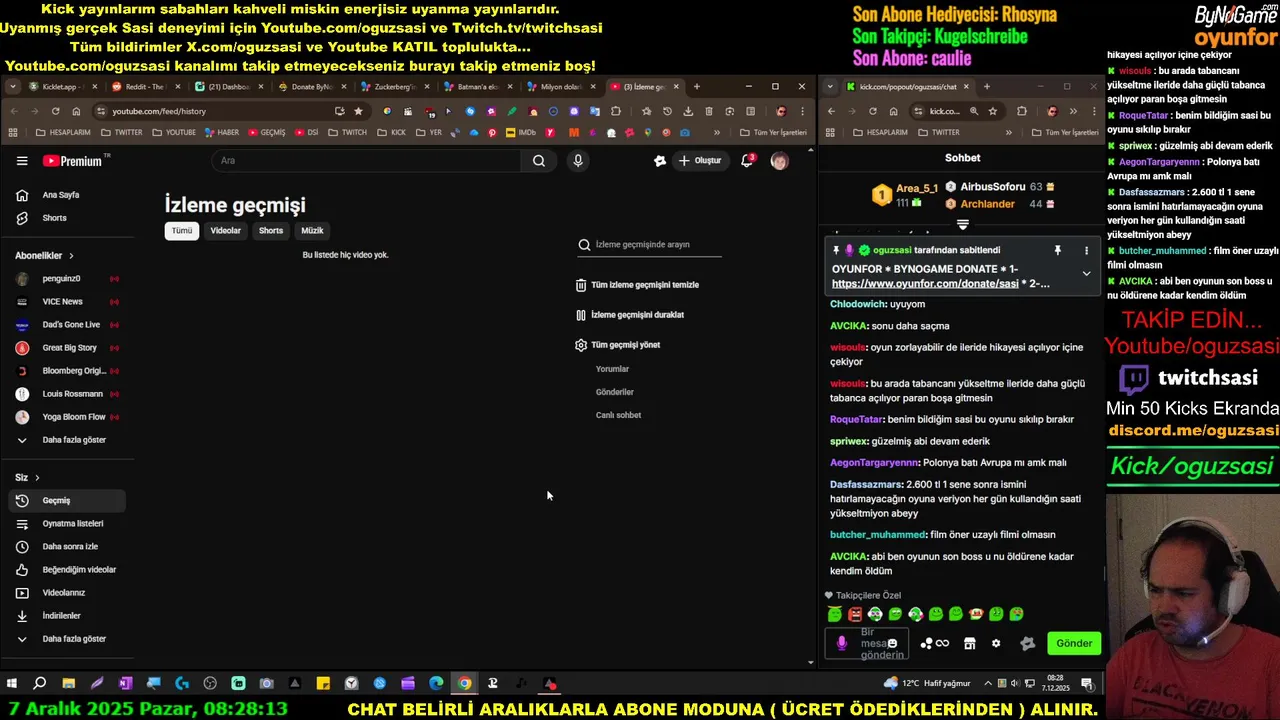Click the purple microphone icon in Kick chat
The height and width of the screenshot is (720, 1280).
click(x=842, y=644)
